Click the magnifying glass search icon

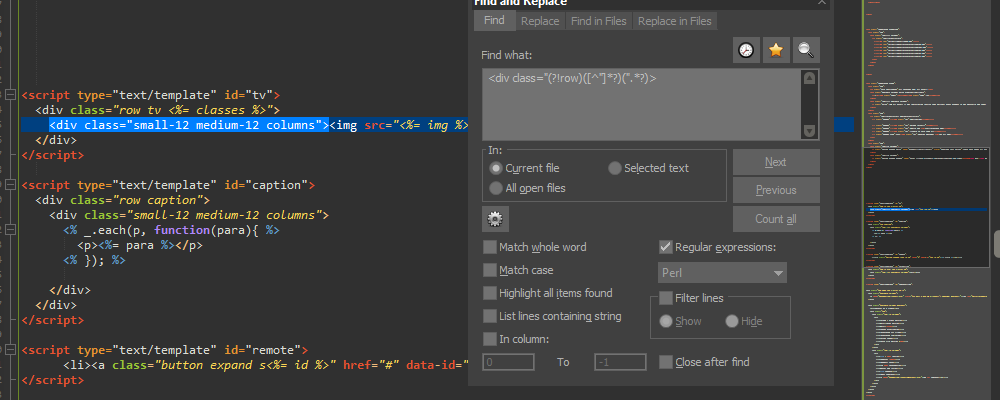click(x=806, y=50)
